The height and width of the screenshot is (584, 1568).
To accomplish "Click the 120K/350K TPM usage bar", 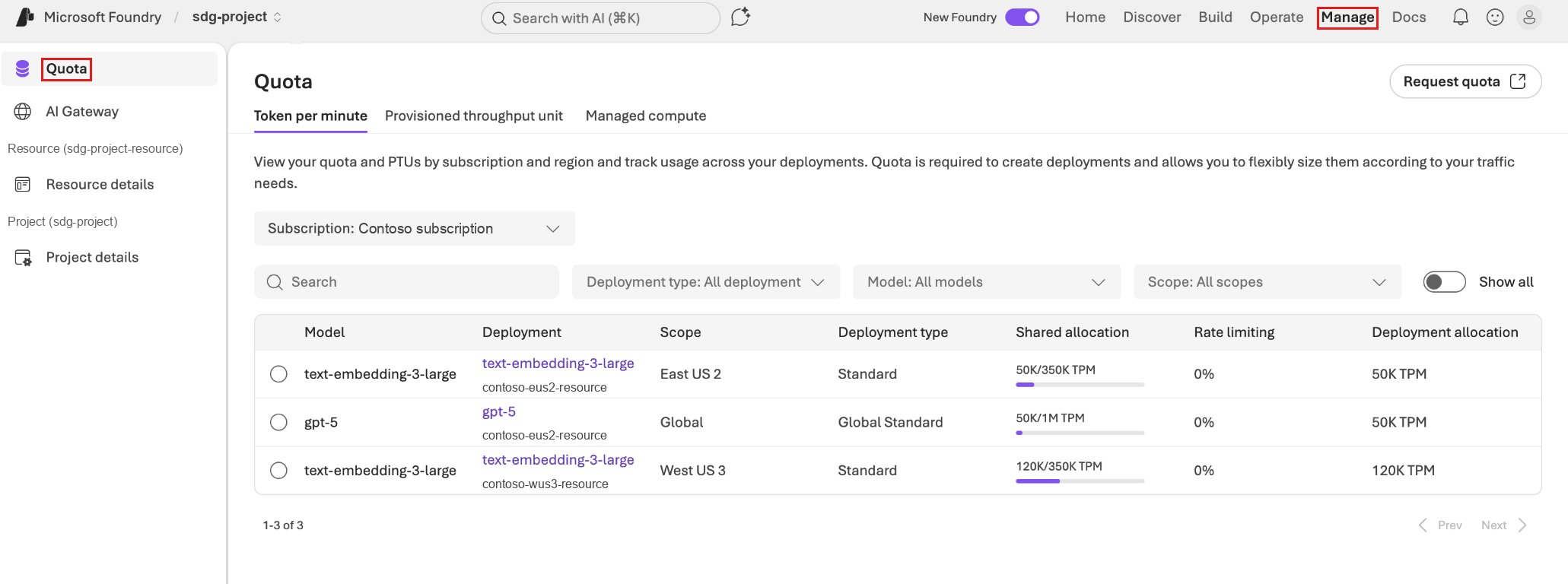I will 1080,481.
